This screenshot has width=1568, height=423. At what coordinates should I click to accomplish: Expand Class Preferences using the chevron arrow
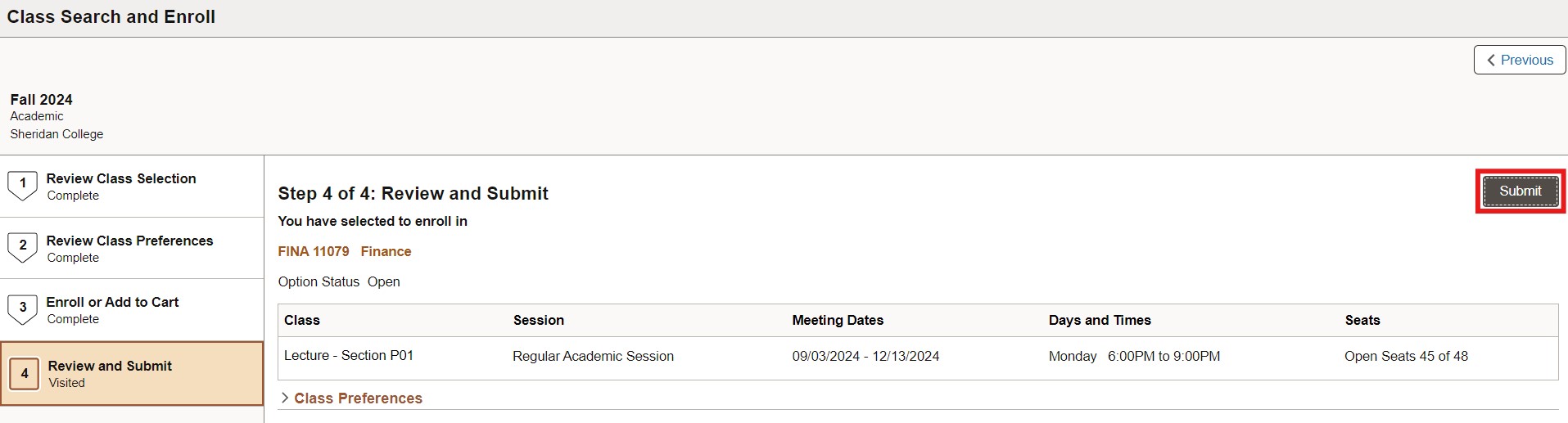(284, 398)
